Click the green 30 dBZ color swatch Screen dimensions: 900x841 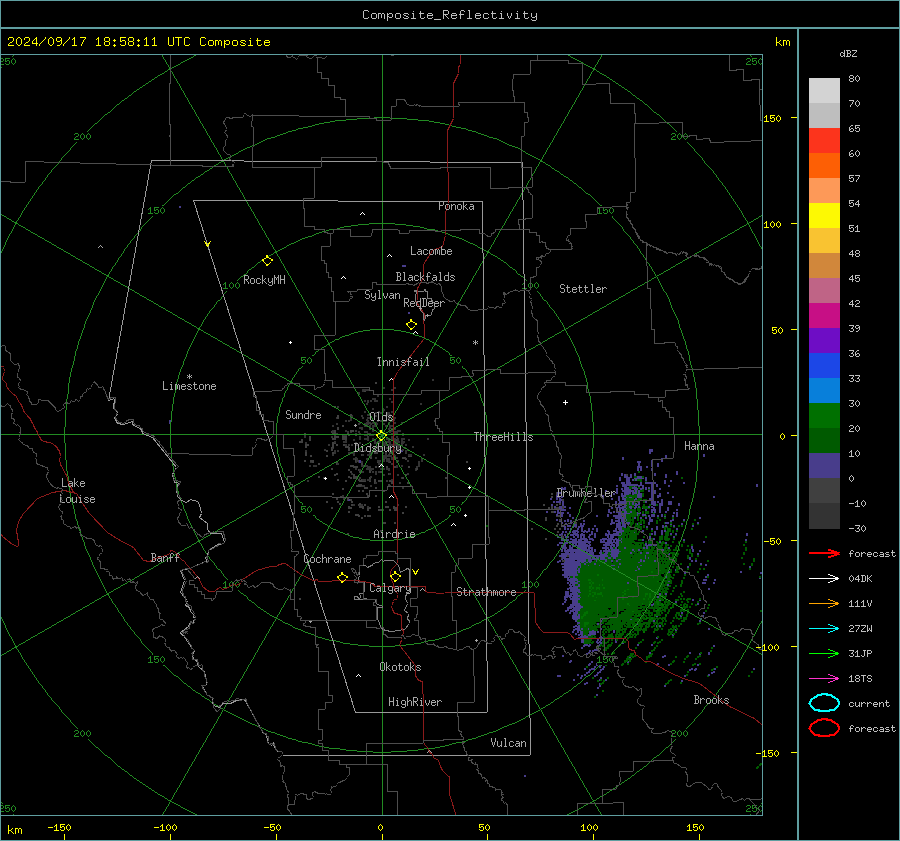pos(824,416)
